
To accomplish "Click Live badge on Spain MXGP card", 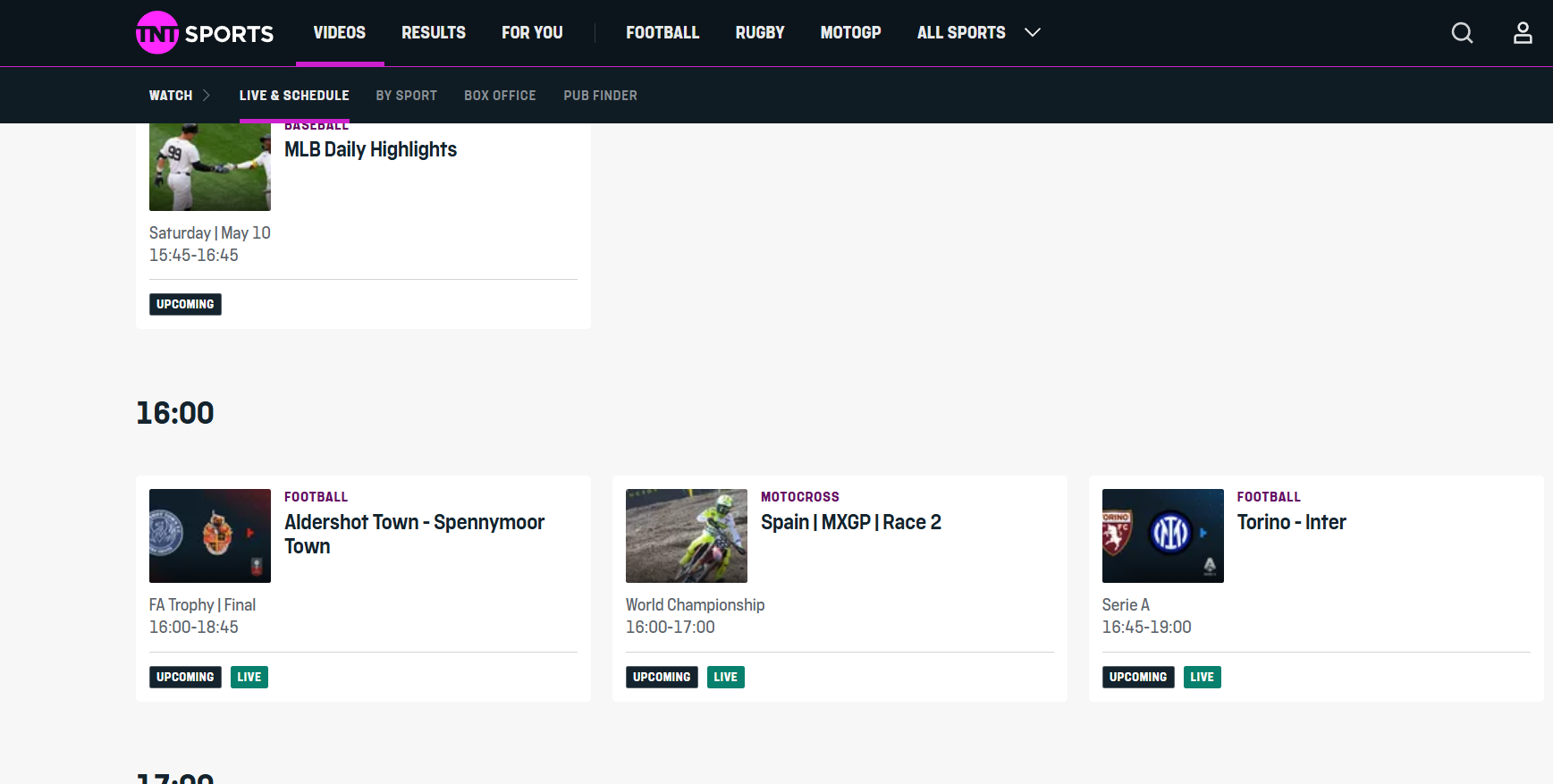I will [726, 677].
